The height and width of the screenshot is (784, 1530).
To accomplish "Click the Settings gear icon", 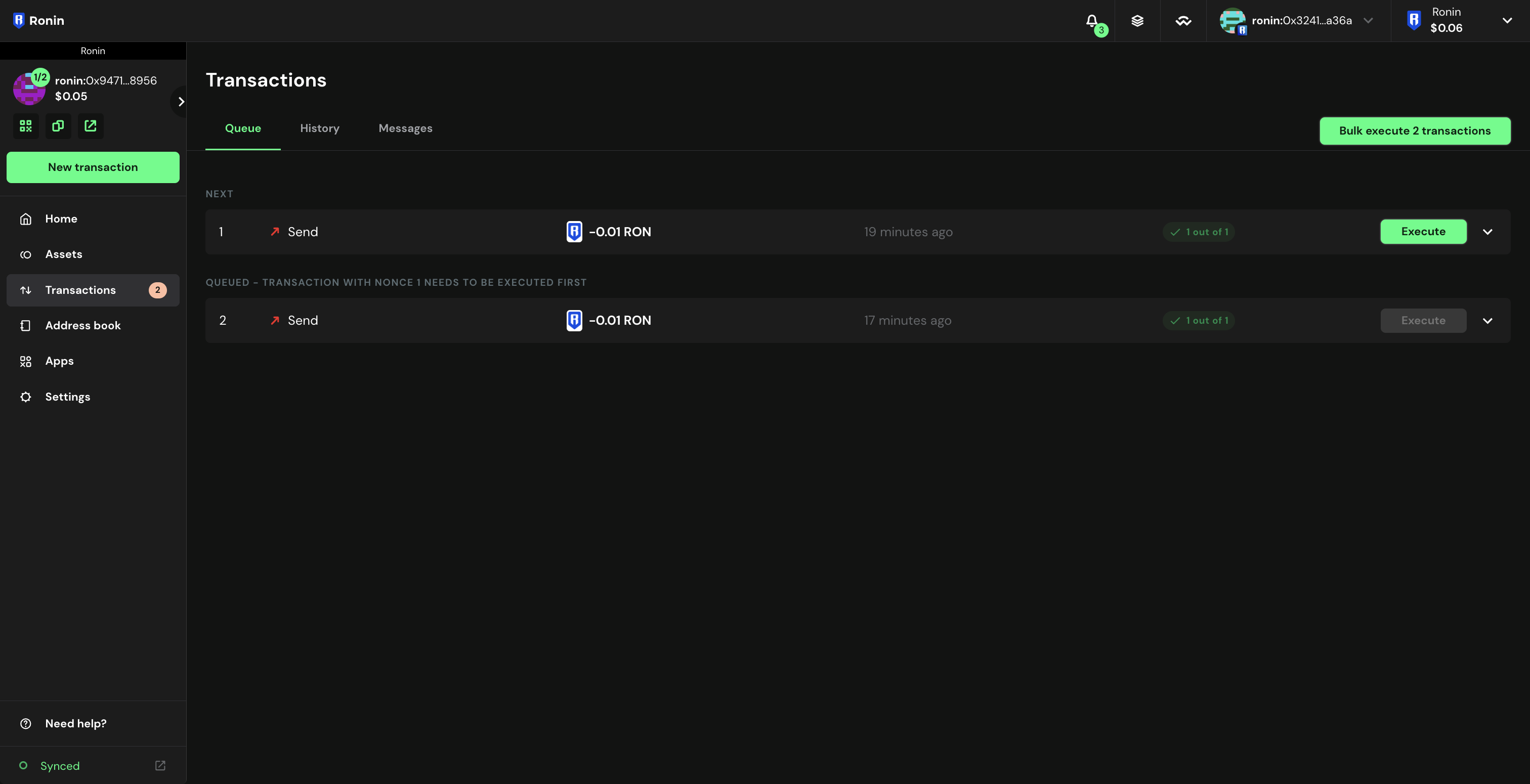I will (x=25, y=397).
